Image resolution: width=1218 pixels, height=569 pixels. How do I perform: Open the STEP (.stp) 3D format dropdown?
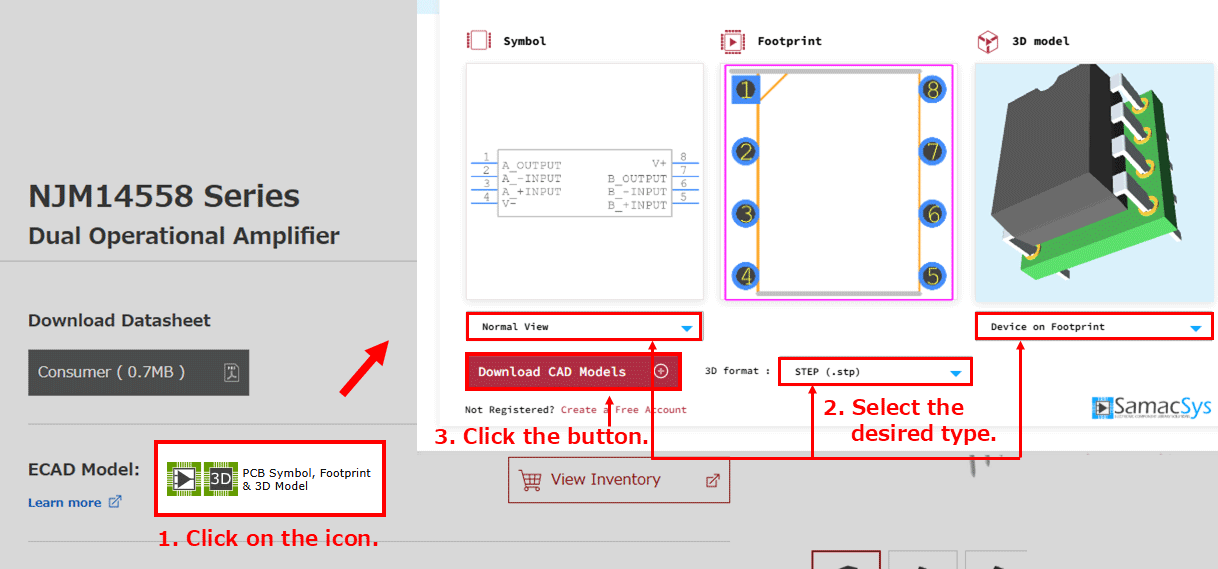(x=875, y=372)
